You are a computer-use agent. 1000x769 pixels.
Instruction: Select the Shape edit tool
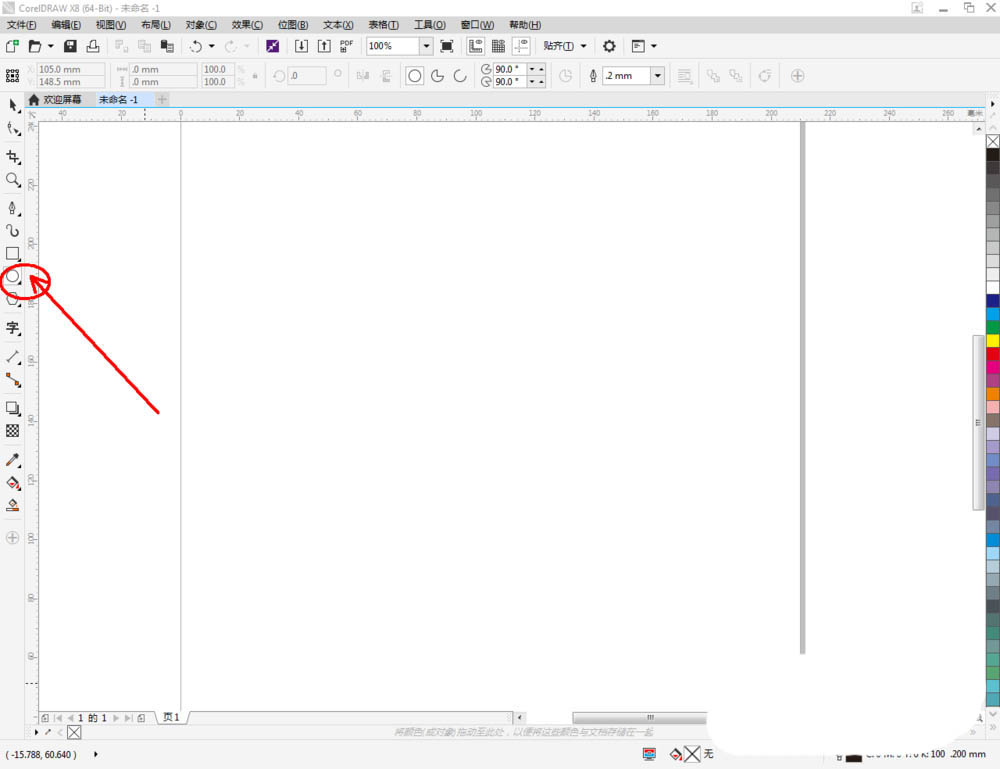click(x=13, y=129)
